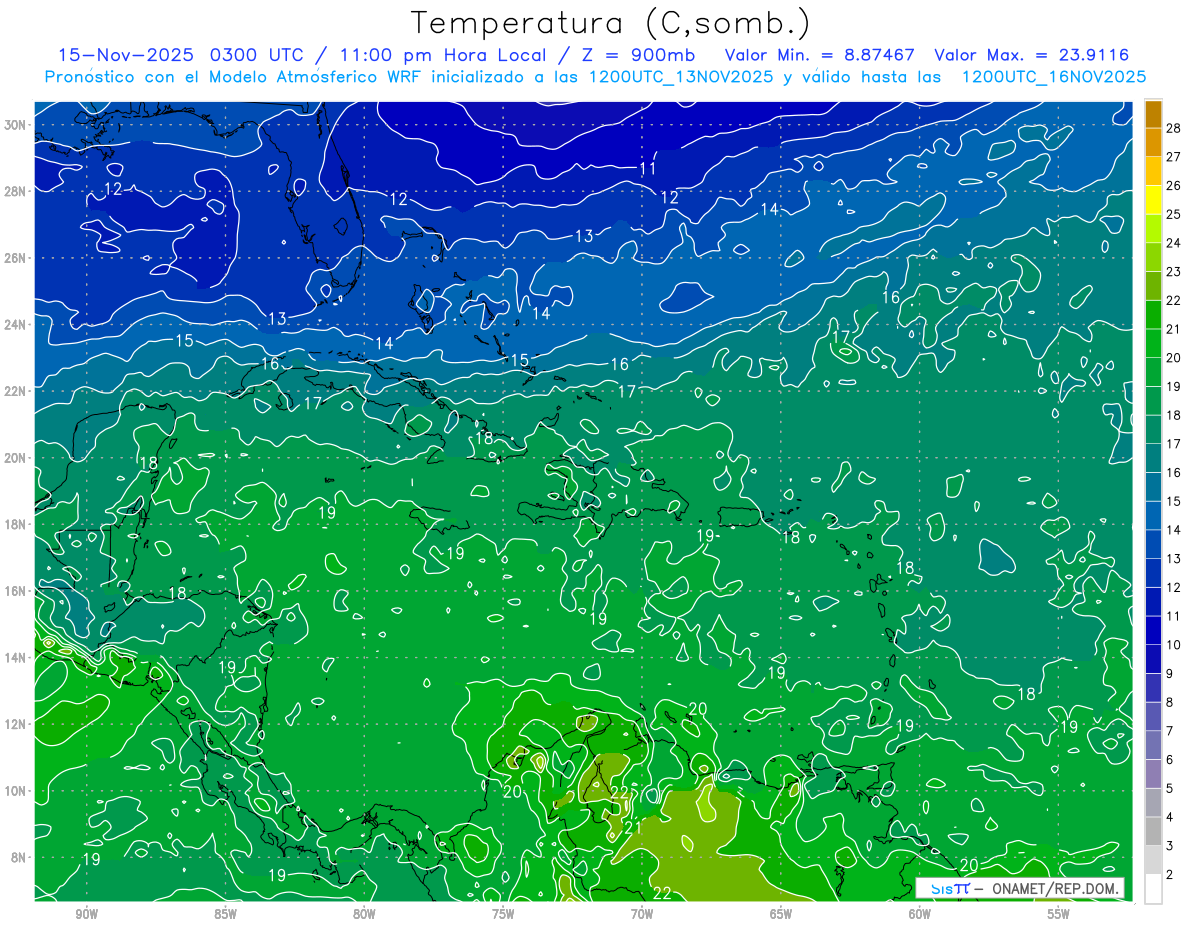This screenshot has width=1200, height=927.
Task: Click legend value 4 on the color bar
Action: pyautogui.click(x=1170, y=817)
